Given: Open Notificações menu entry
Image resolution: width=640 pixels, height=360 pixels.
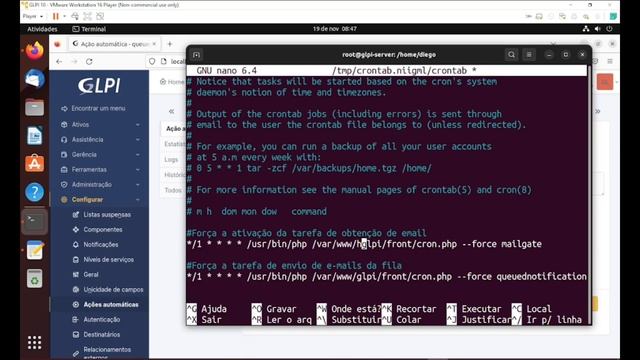Looking at the screenshot, I should (x=100, y=244).
